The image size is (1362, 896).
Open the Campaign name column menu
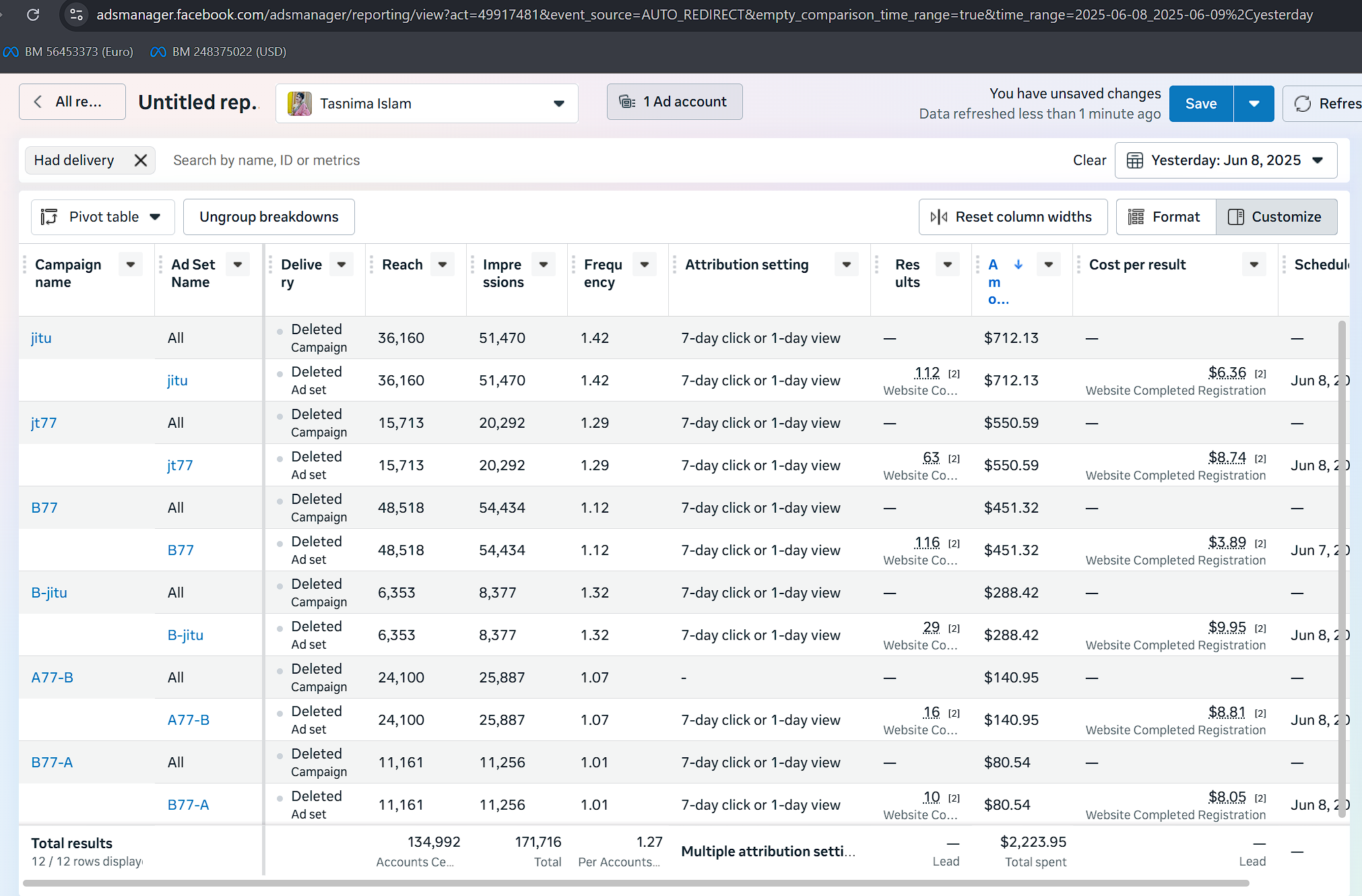click(x=131, y=265)
